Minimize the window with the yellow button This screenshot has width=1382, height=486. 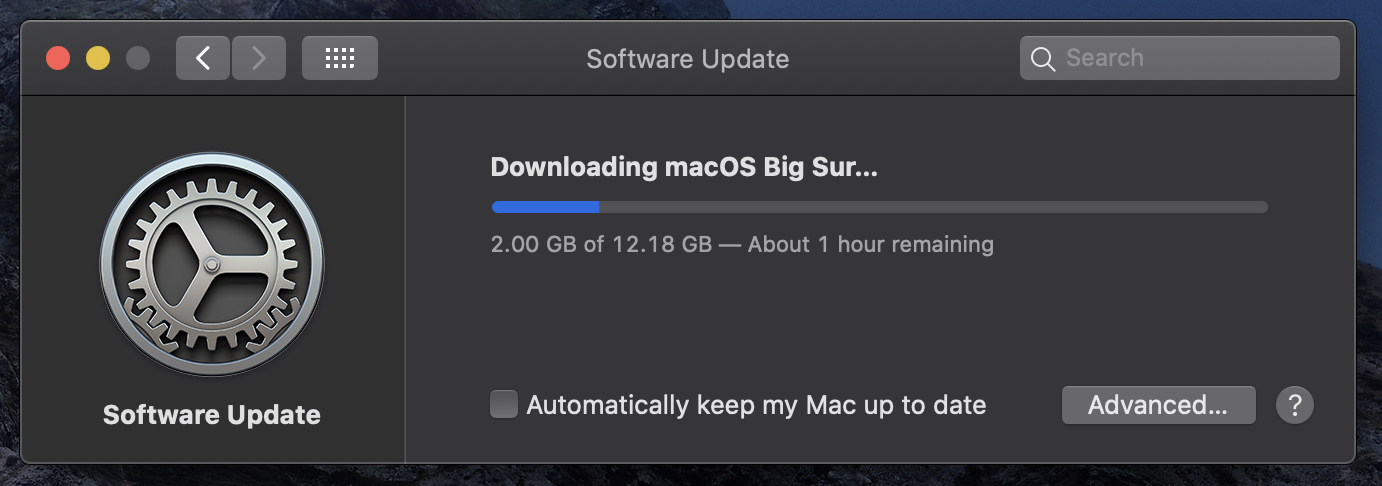tap(98, 58)
